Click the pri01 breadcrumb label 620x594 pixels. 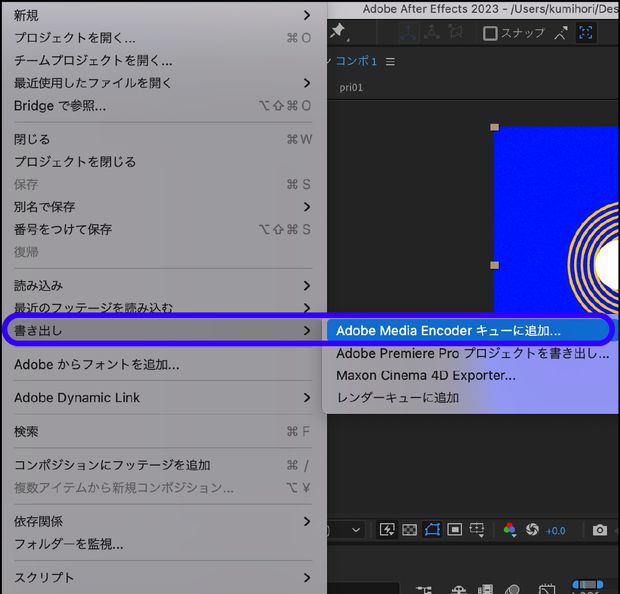click(351, 87)
